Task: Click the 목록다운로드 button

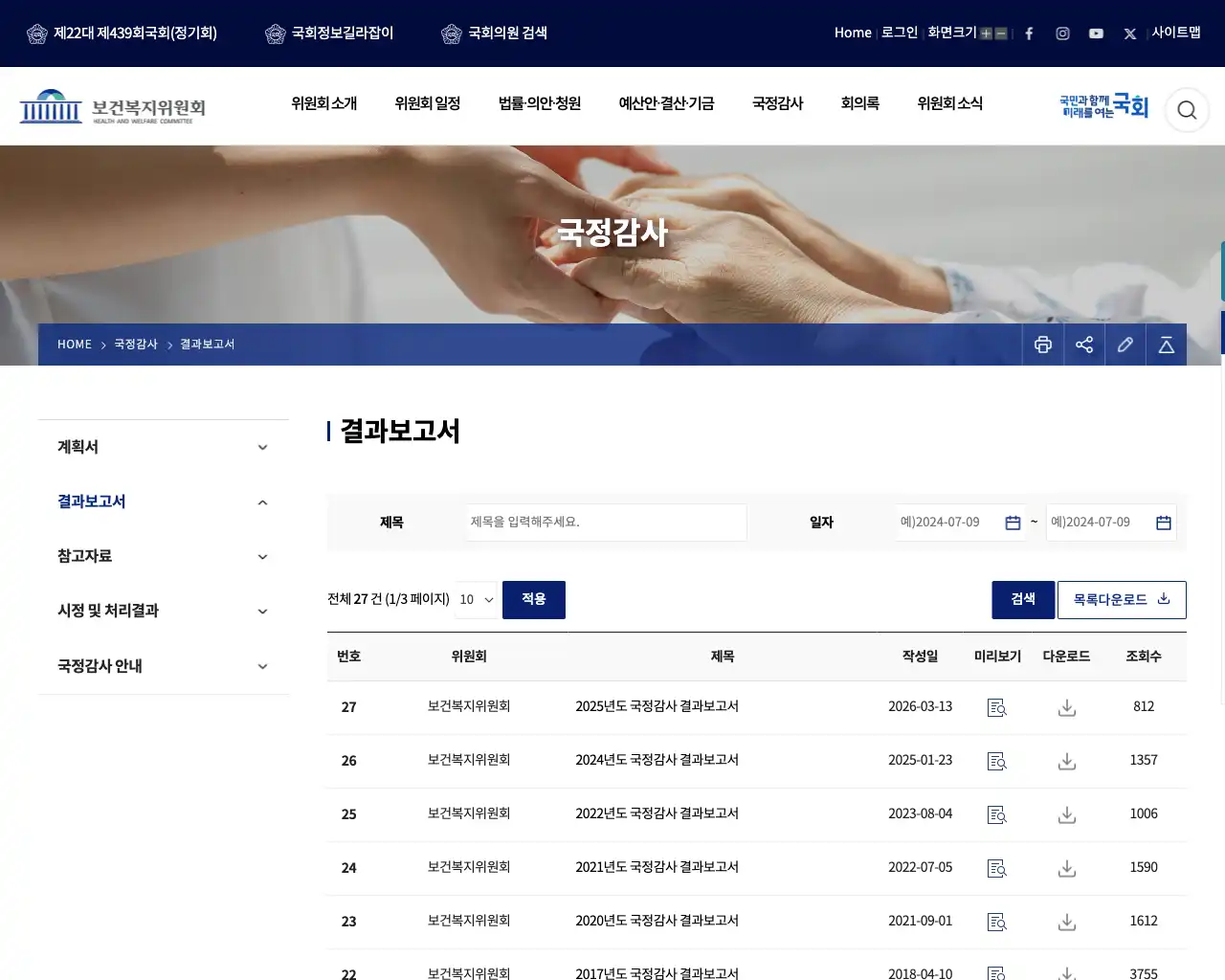Action: [x=1122, y=599]
